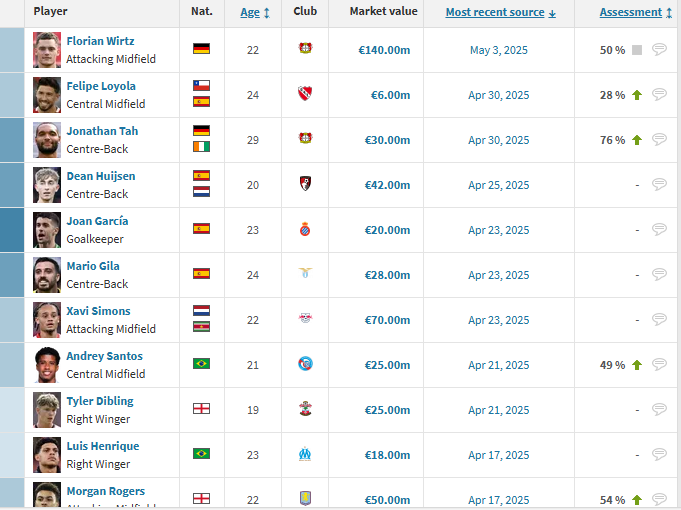Click Southampton crest in Tyler Dibling row

pyautogui.click(x=305, y=409)
